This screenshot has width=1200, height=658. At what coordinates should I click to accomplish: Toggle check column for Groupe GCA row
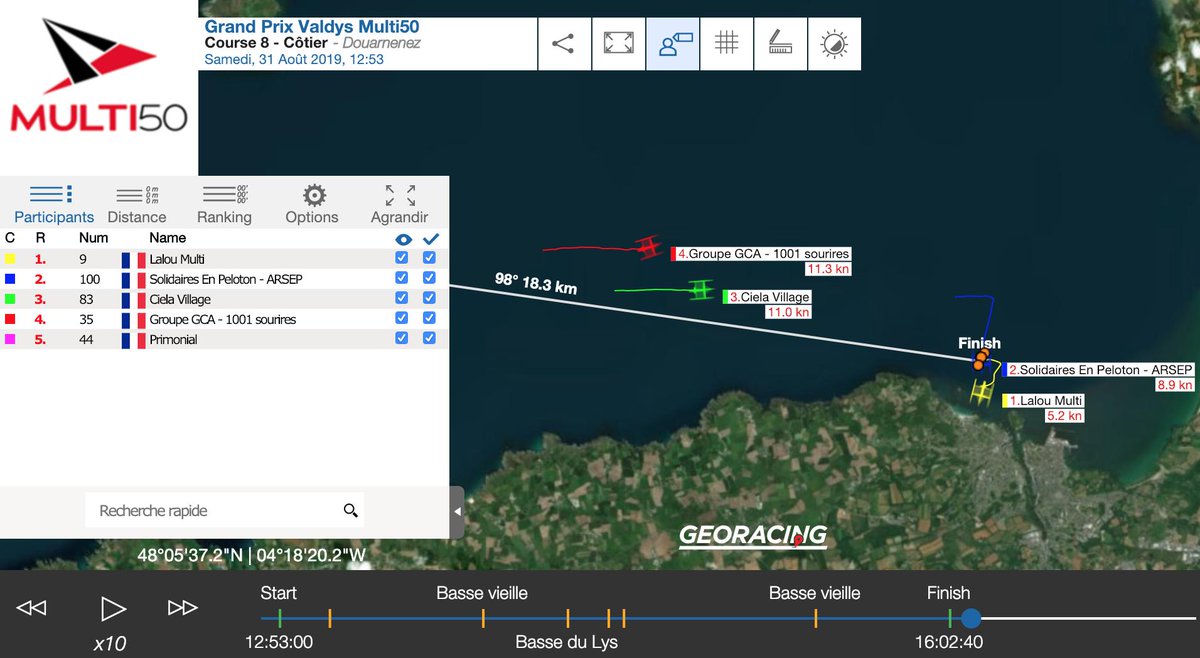tap(430, 319)
